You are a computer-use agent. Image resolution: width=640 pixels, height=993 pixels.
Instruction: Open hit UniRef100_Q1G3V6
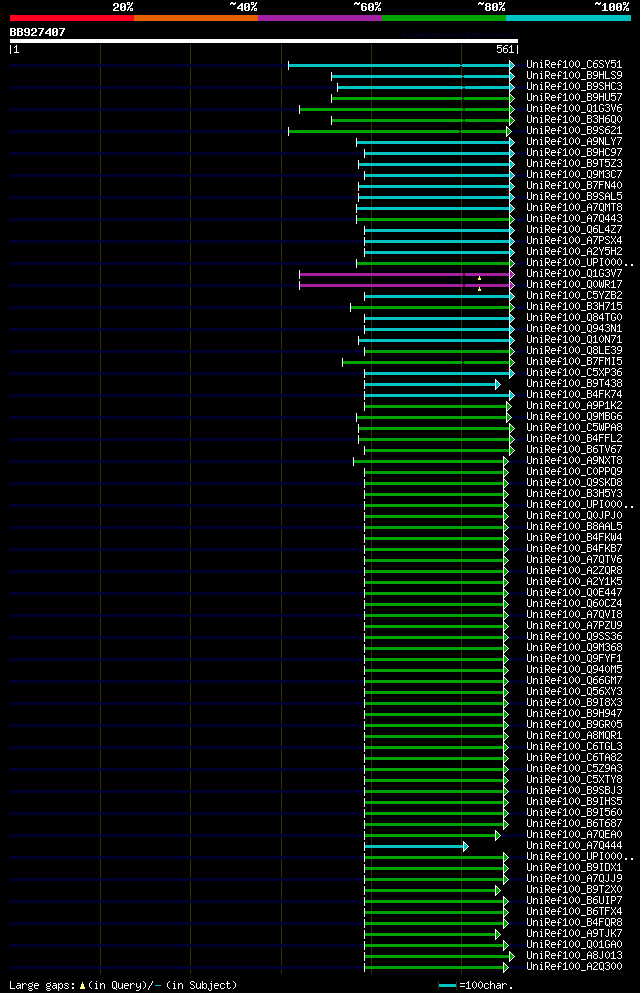click(574, 108)
